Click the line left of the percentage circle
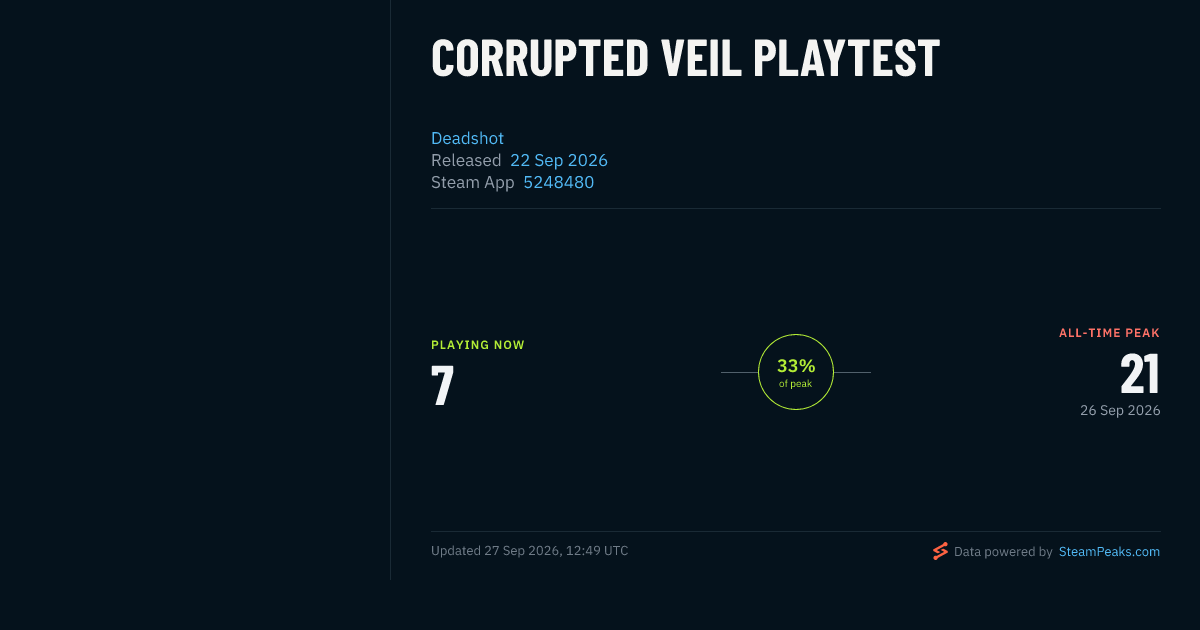 [x=739, y=372]
